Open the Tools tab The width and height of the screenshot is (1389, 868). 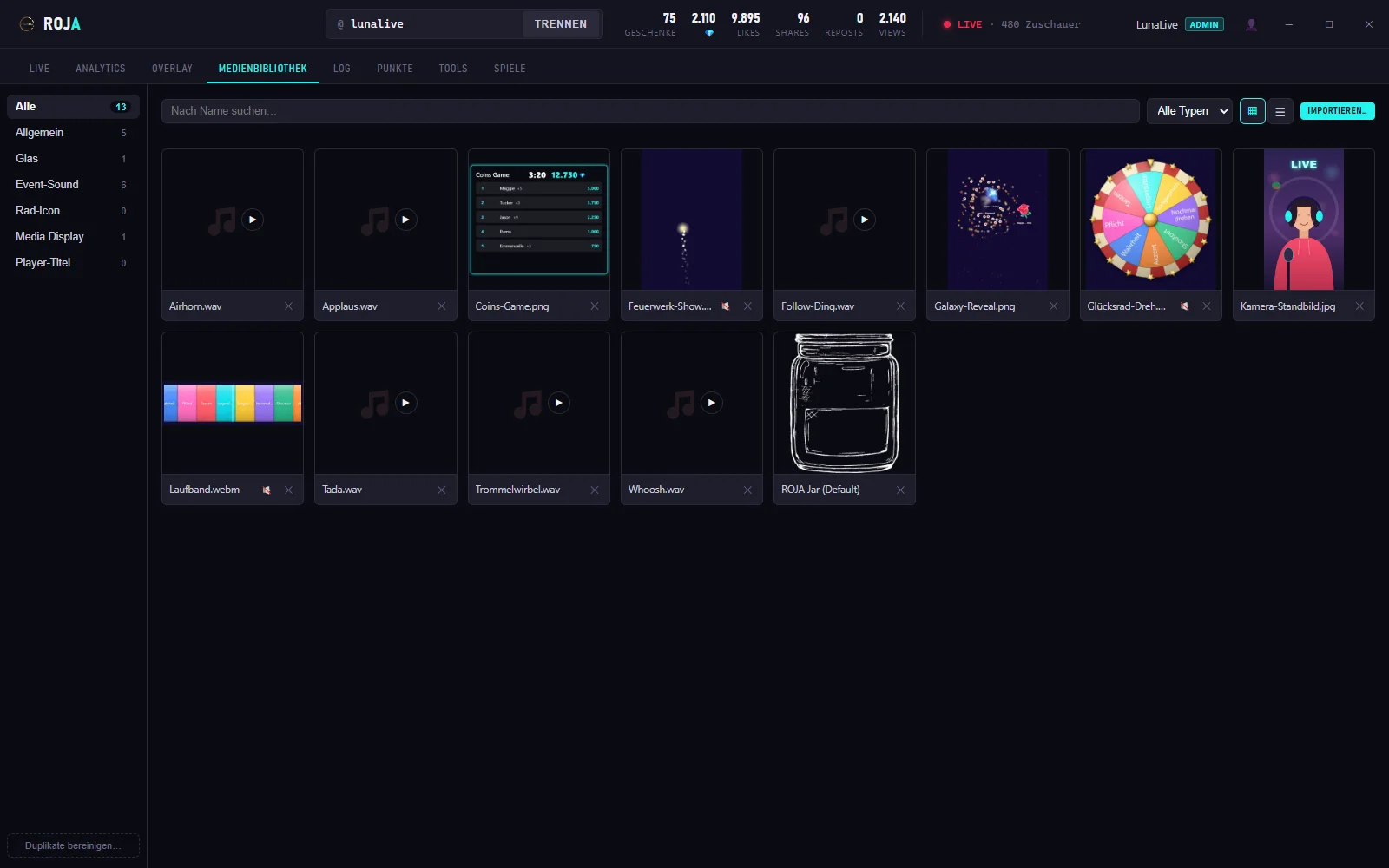pos(453,69)
